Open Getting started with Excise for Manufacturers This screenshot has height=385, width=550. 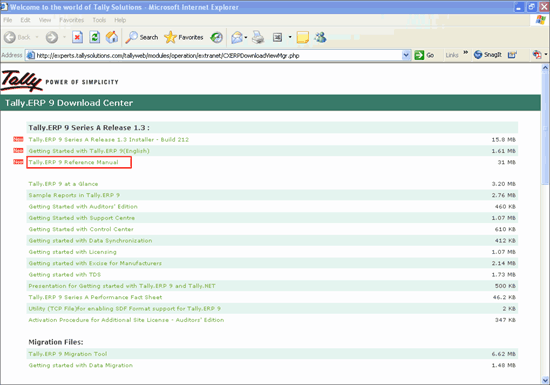point(95,263)
